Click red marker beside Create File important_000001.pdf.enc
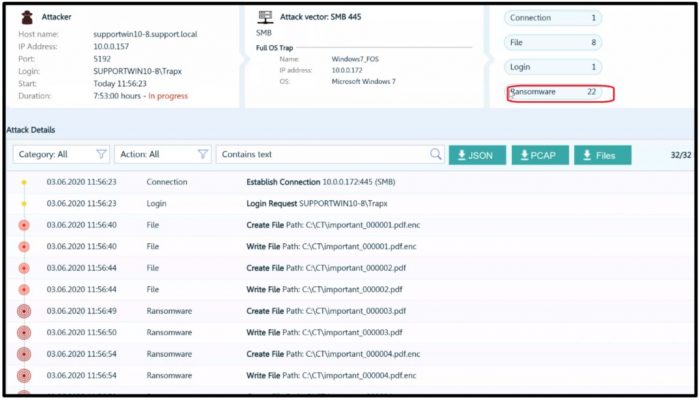 pyautogui.click(x=24, y=225)
